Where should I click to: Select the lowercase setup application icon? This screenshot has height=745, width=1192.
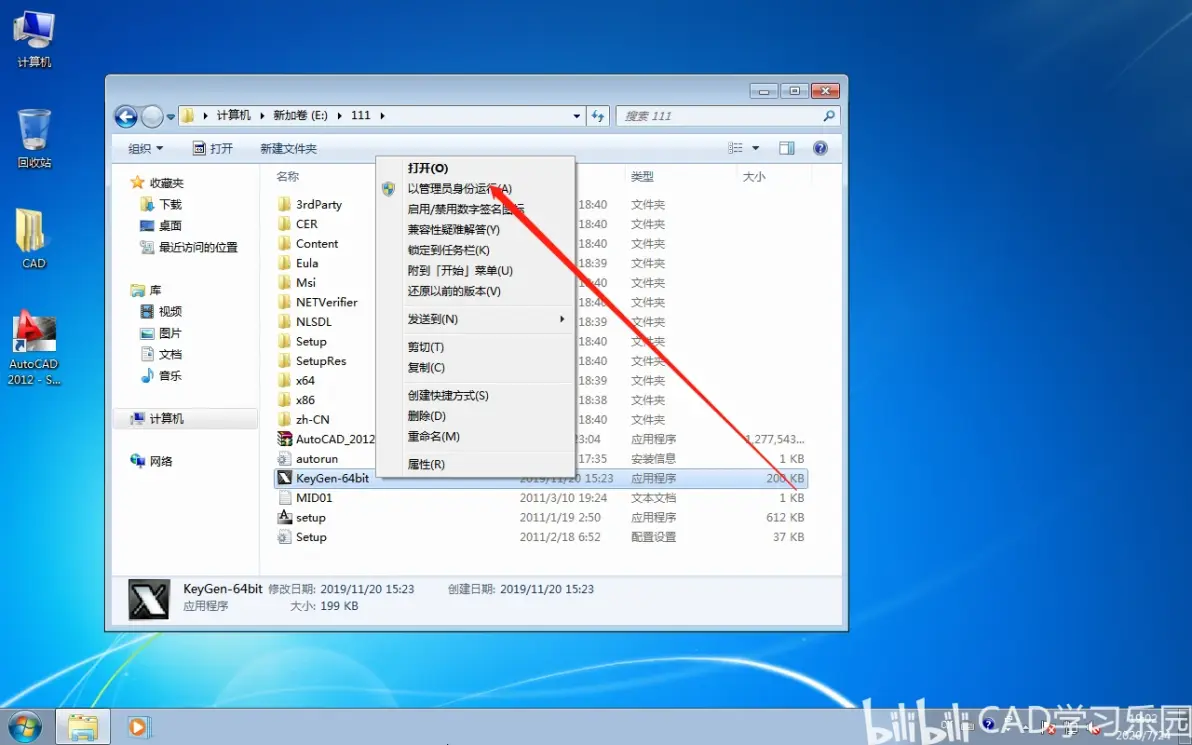tap(284, 517)
